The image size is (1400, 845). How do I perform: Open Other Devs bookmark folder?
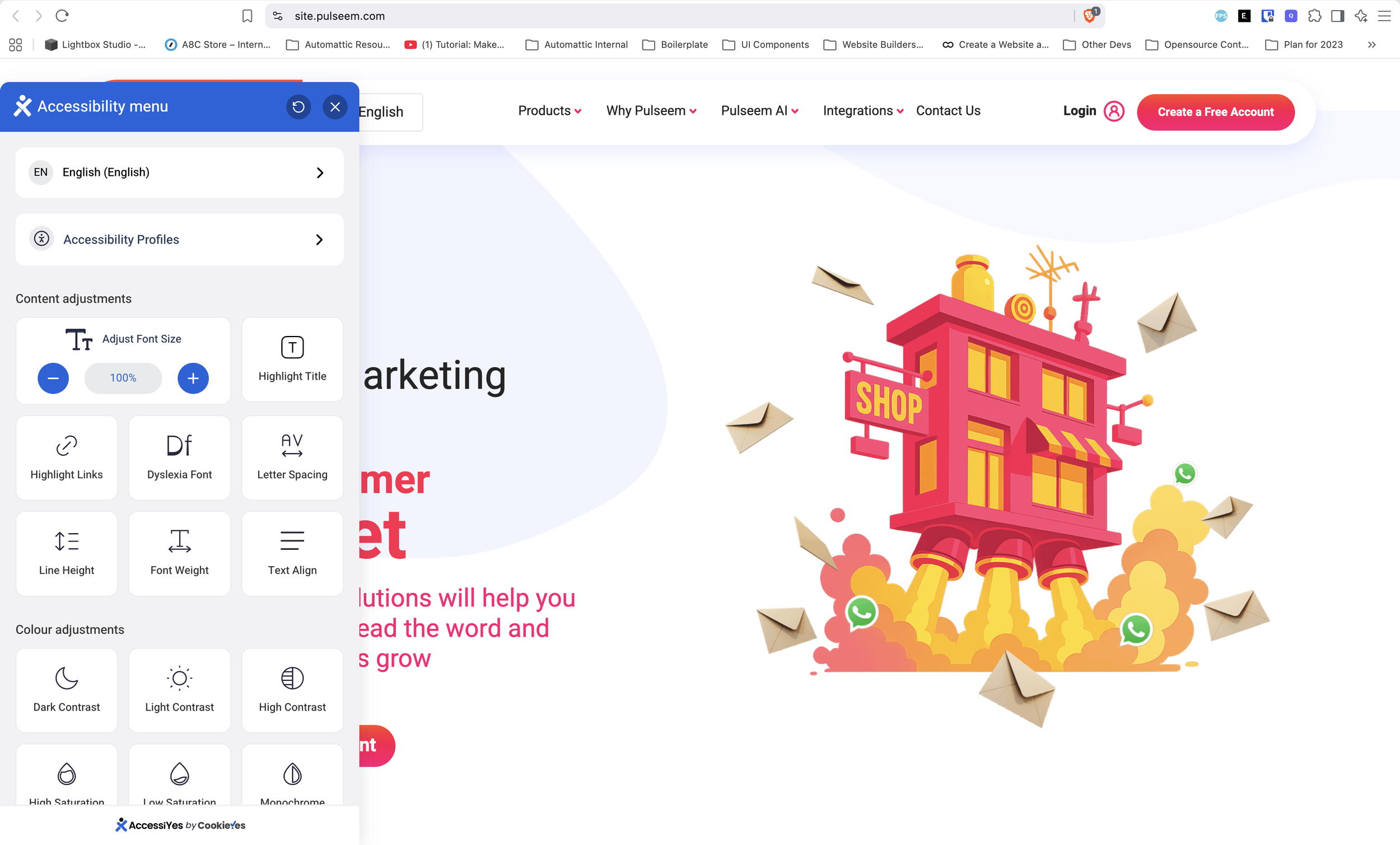click(x=1096, y=45)
